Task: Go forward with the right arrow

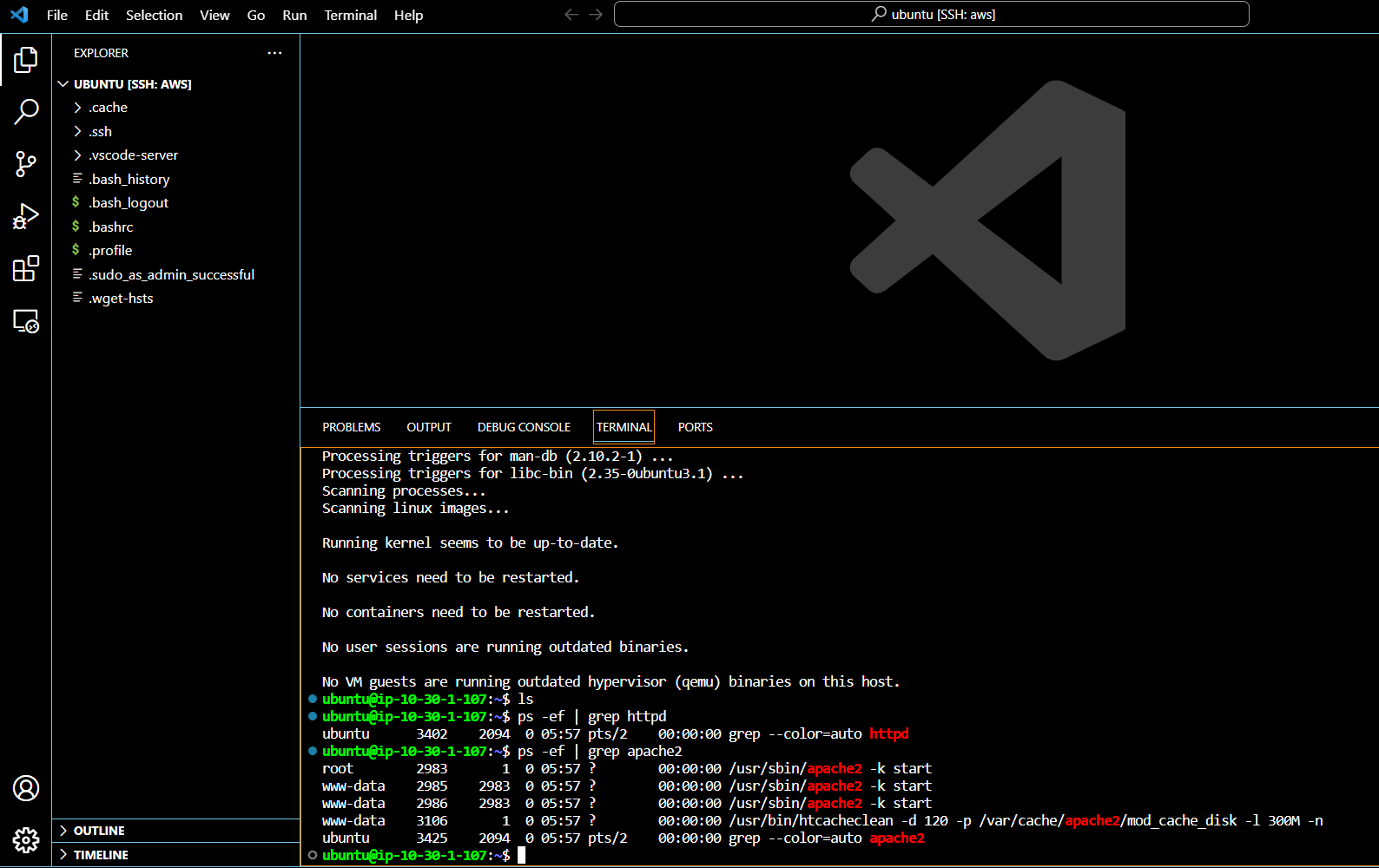Action: pos(596,15)
